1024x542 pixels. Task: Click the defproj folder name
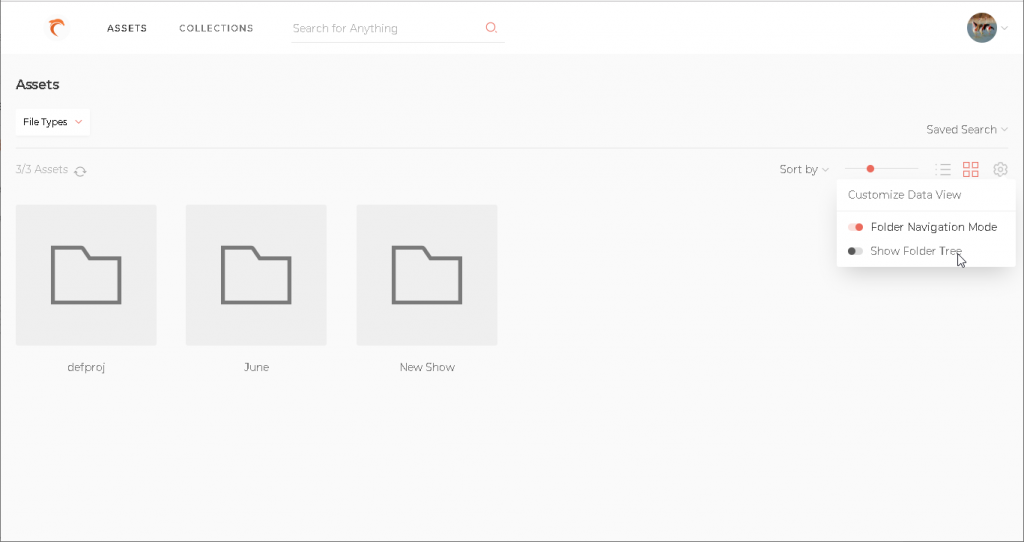pos(86,367)
